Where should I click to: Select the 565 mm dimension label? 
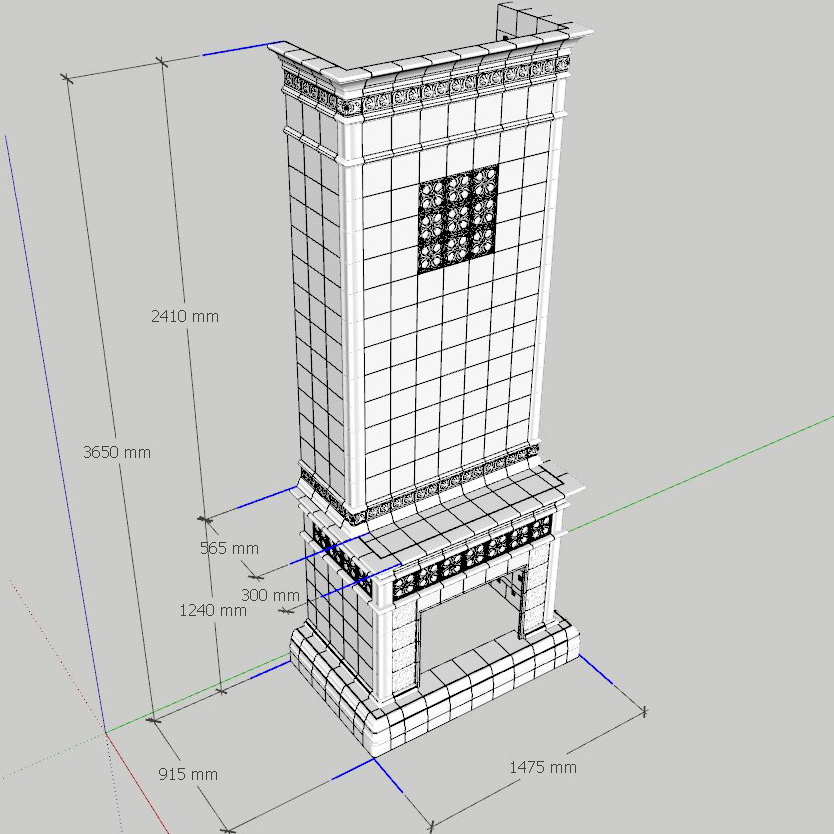point(229,548)
